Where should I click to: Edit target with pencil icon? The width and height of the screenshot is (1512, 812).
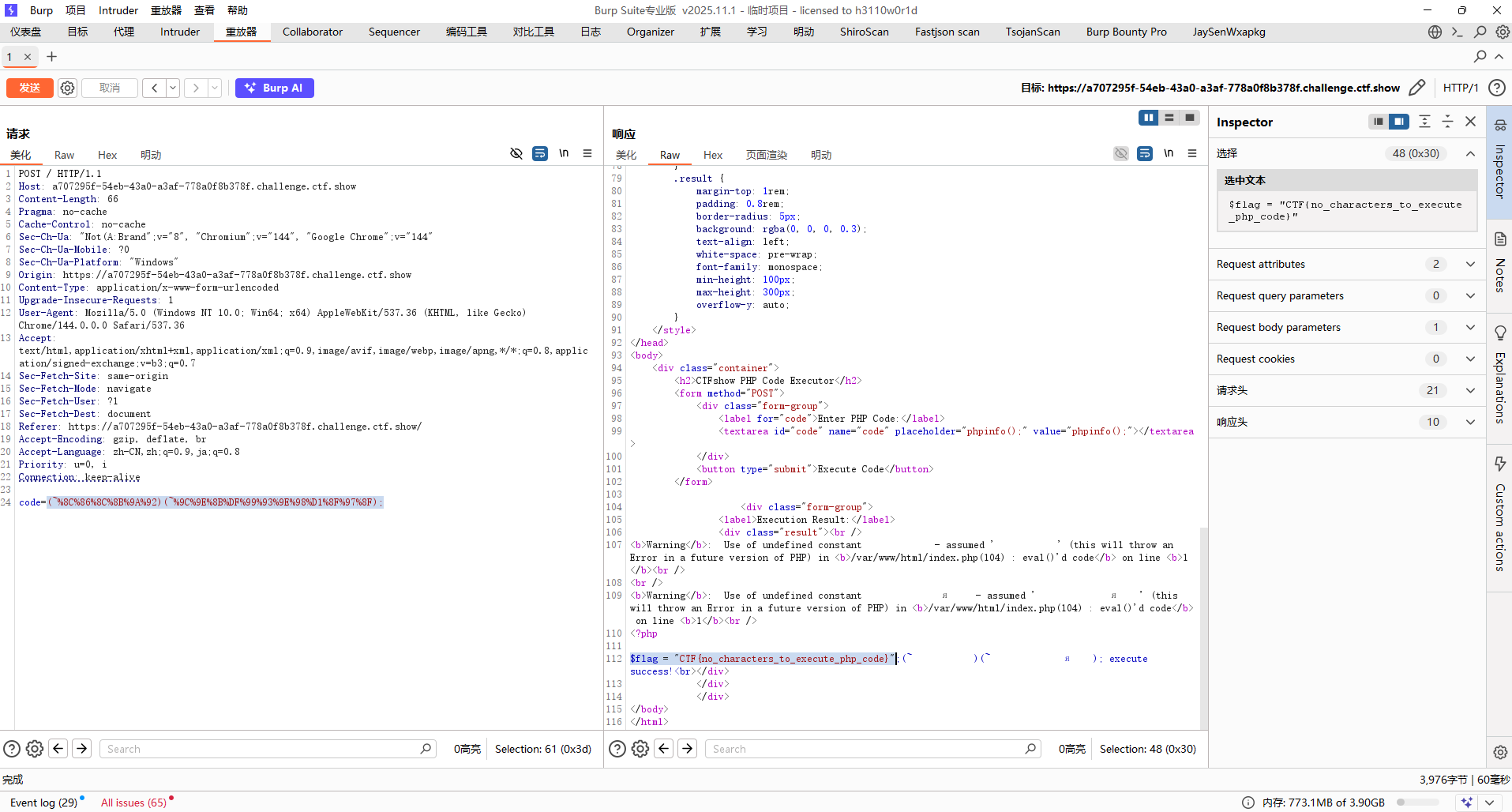pos(1417,88)
